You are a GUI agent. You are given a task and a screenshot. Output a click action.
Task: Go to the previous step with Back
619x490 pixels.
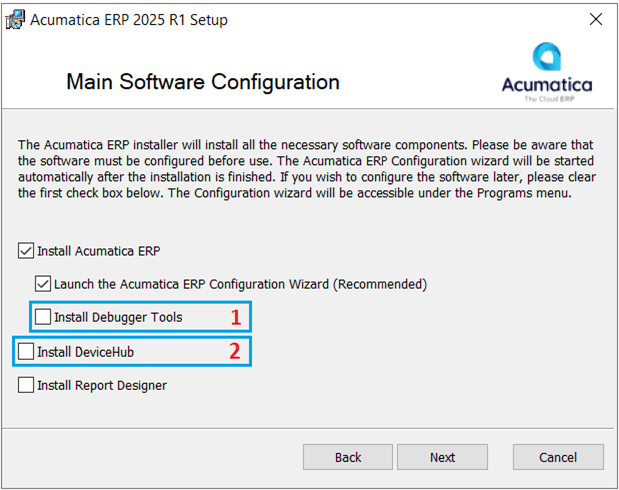pos(348,457)
